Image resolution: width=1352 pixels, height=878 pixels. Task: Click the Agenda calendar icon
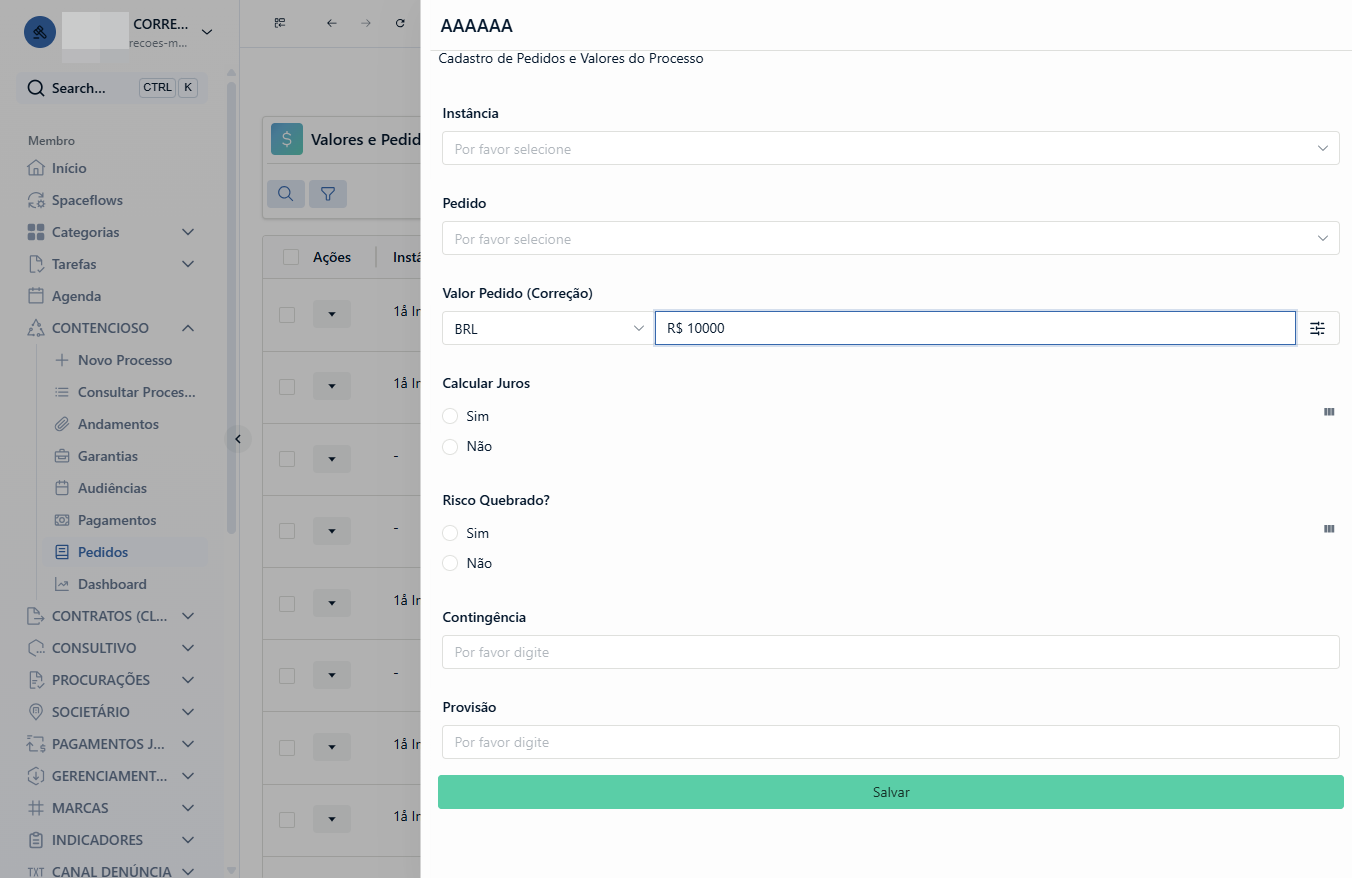[x=36, y=296]
